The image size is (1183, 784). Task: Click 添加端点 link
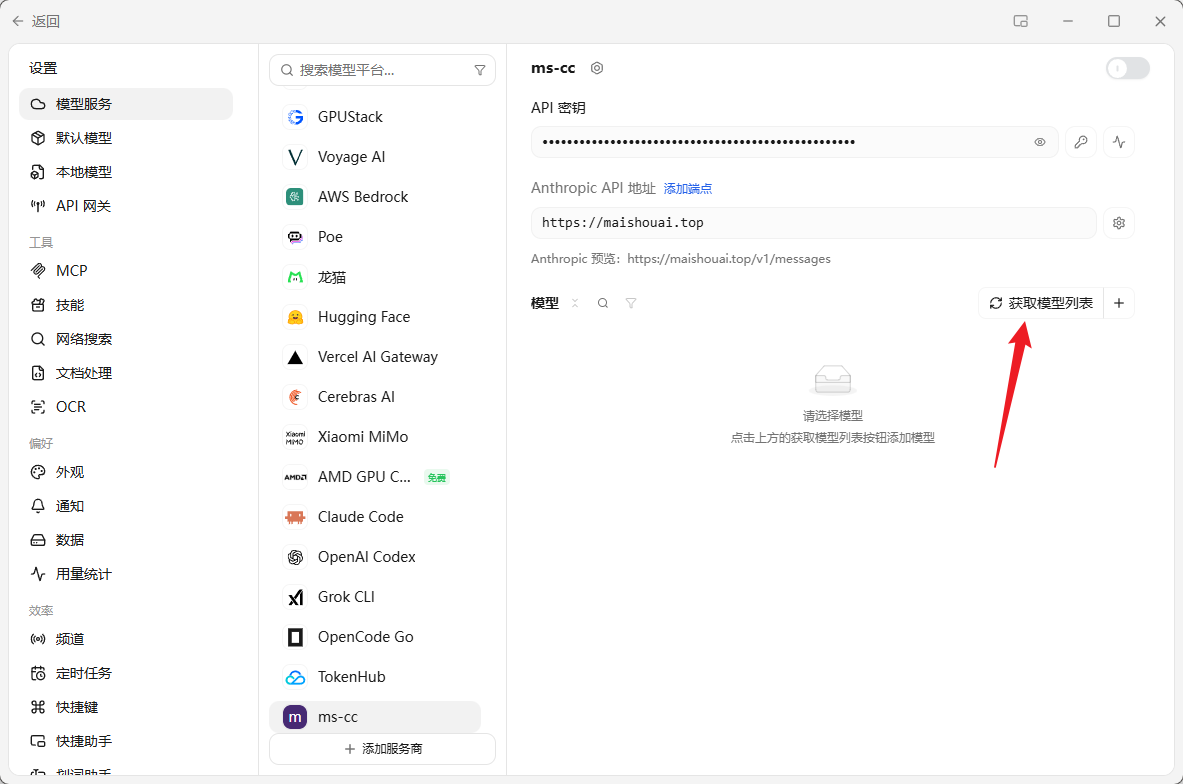[688, 189]
